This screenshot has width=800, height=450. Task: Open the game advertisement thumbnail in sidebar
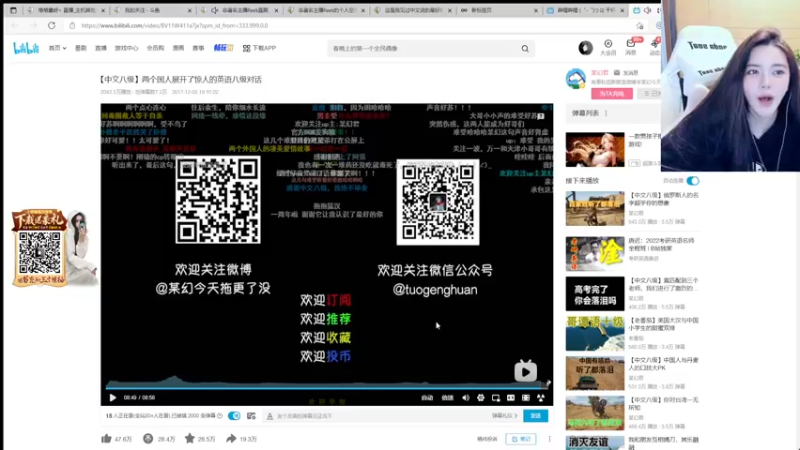[x=595, y=149]
